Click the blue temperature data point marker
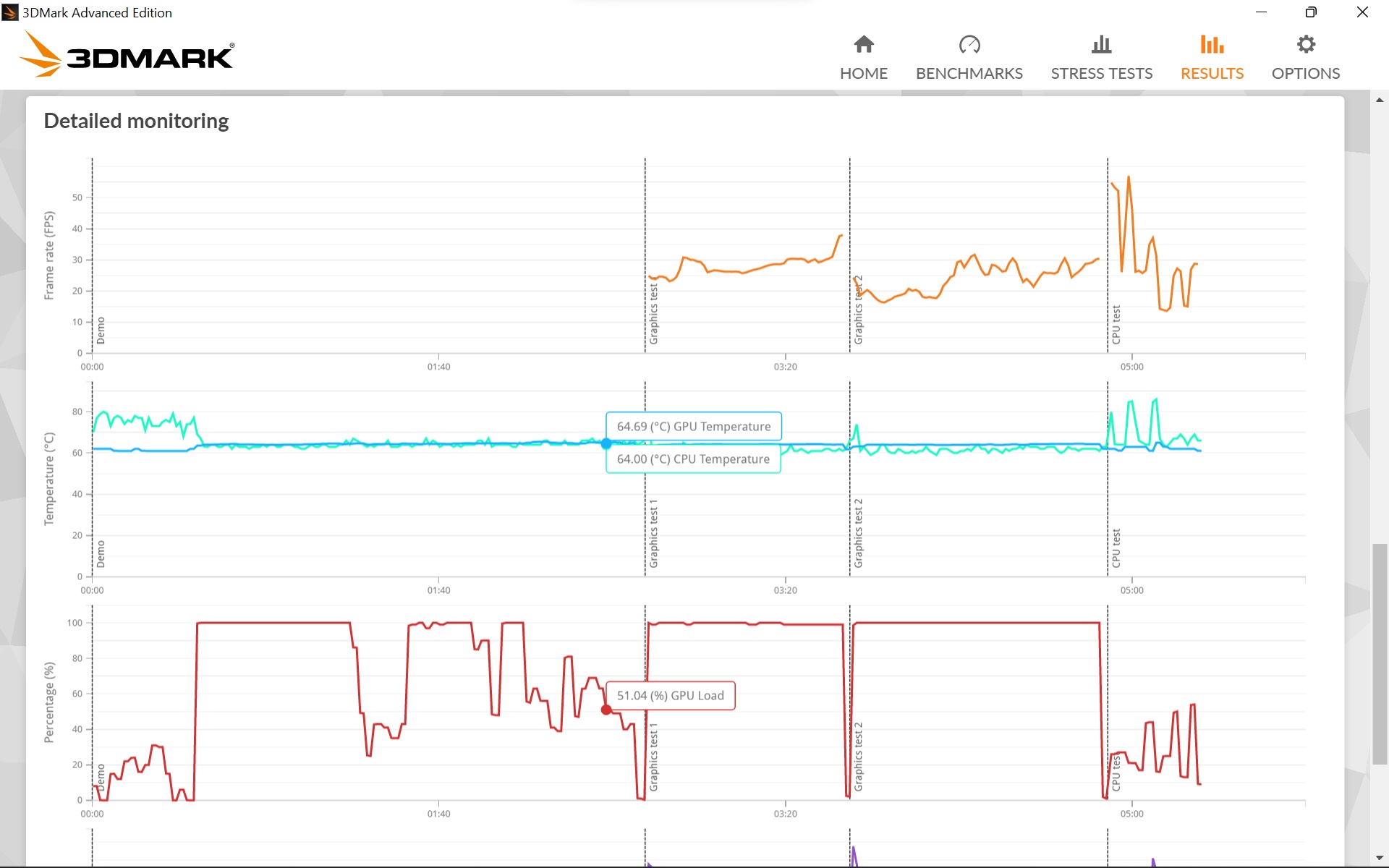Screen dimensions: 1389x868 pyautogui.click(x=606, y=443)
